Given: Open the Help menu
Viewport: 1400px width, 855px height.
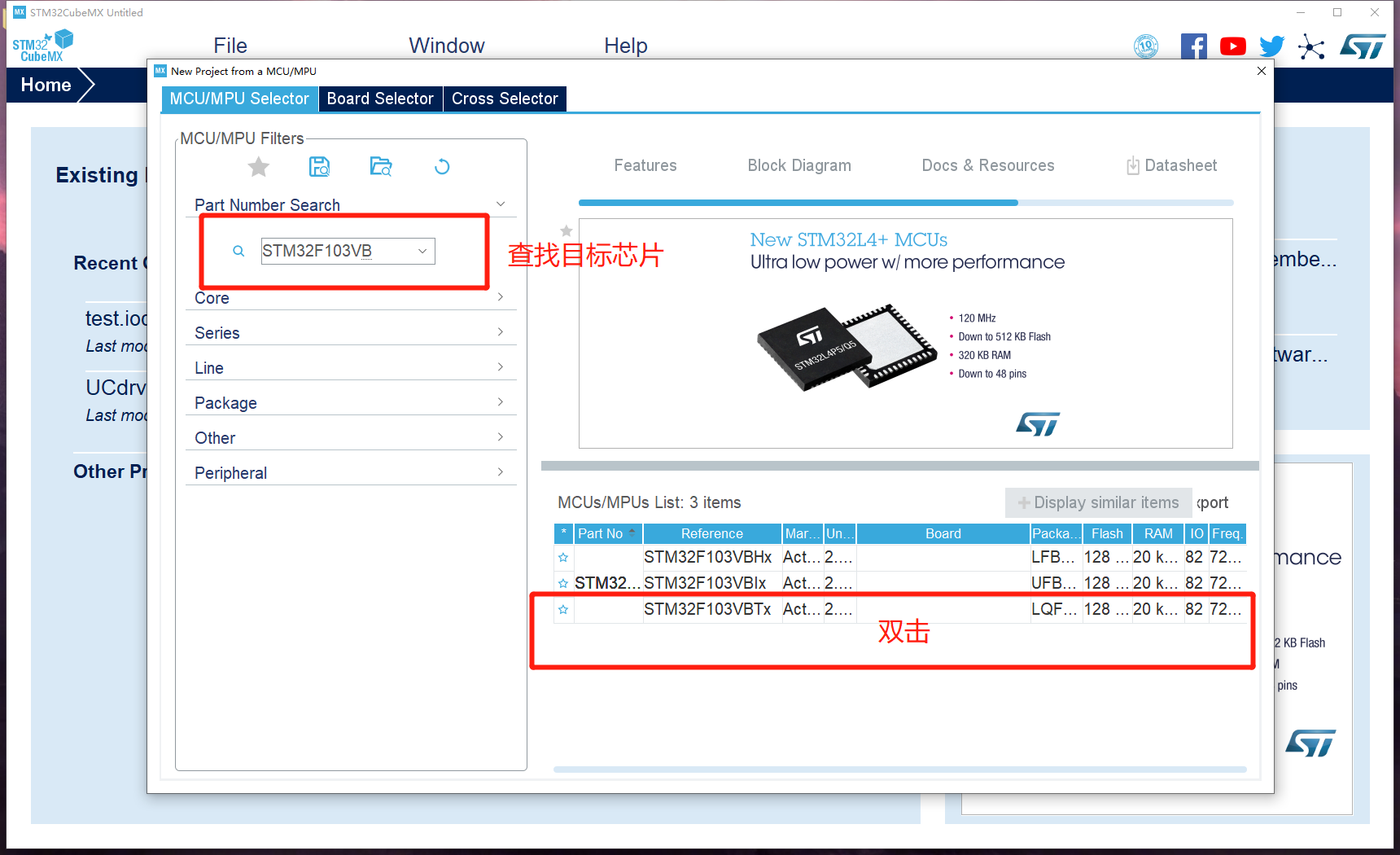Looking at the screenshot, I should [x=626, y=46].
